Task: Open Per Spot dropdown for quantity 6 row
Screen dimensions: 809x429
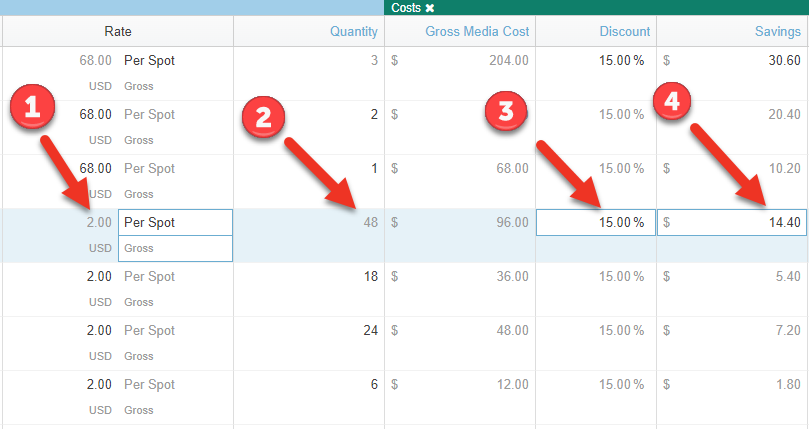Action: 150,384
